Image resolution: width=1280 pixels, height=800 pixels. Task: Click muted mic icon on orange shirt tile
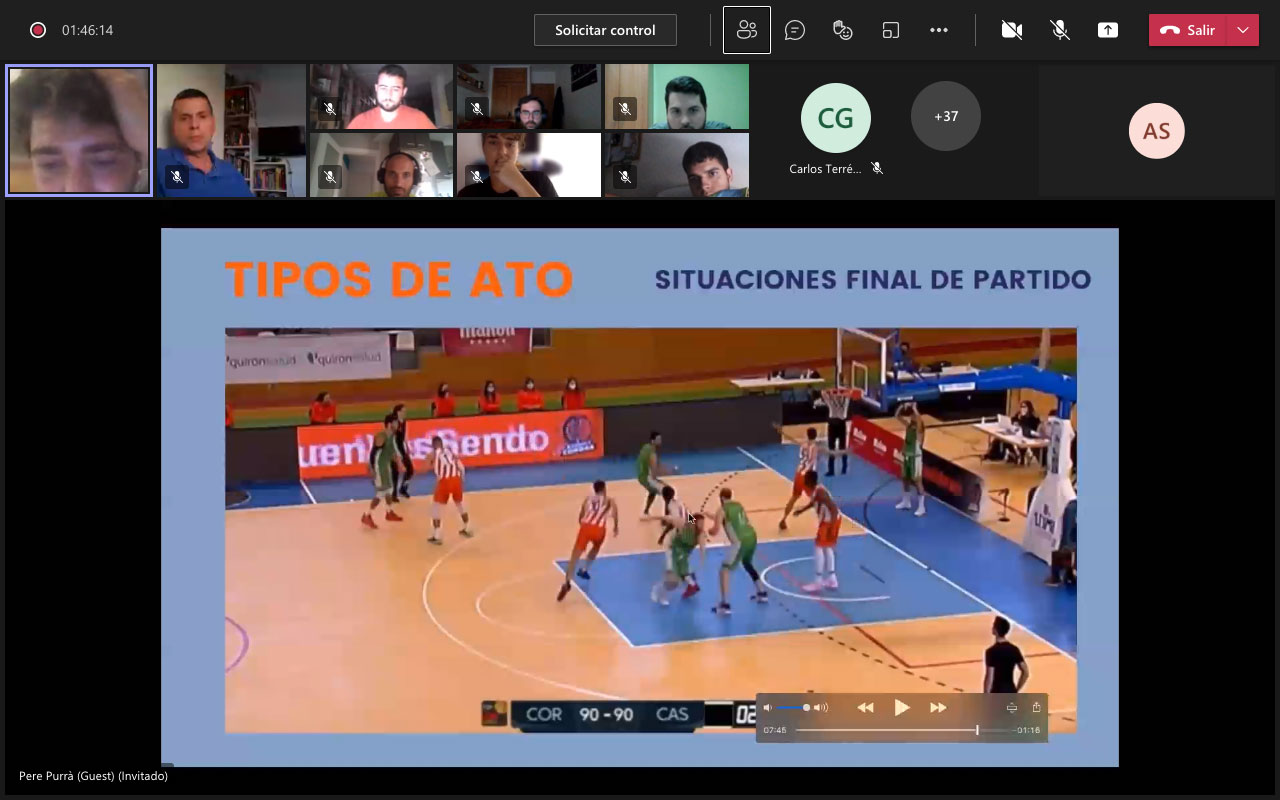(x=330, y=109)
